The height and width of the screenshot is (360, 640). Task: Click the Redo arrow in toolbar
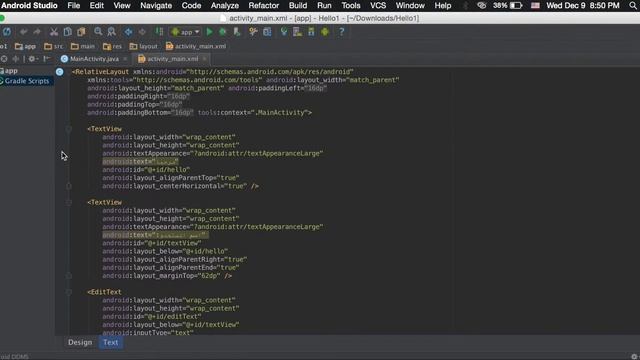pos(37,32)
